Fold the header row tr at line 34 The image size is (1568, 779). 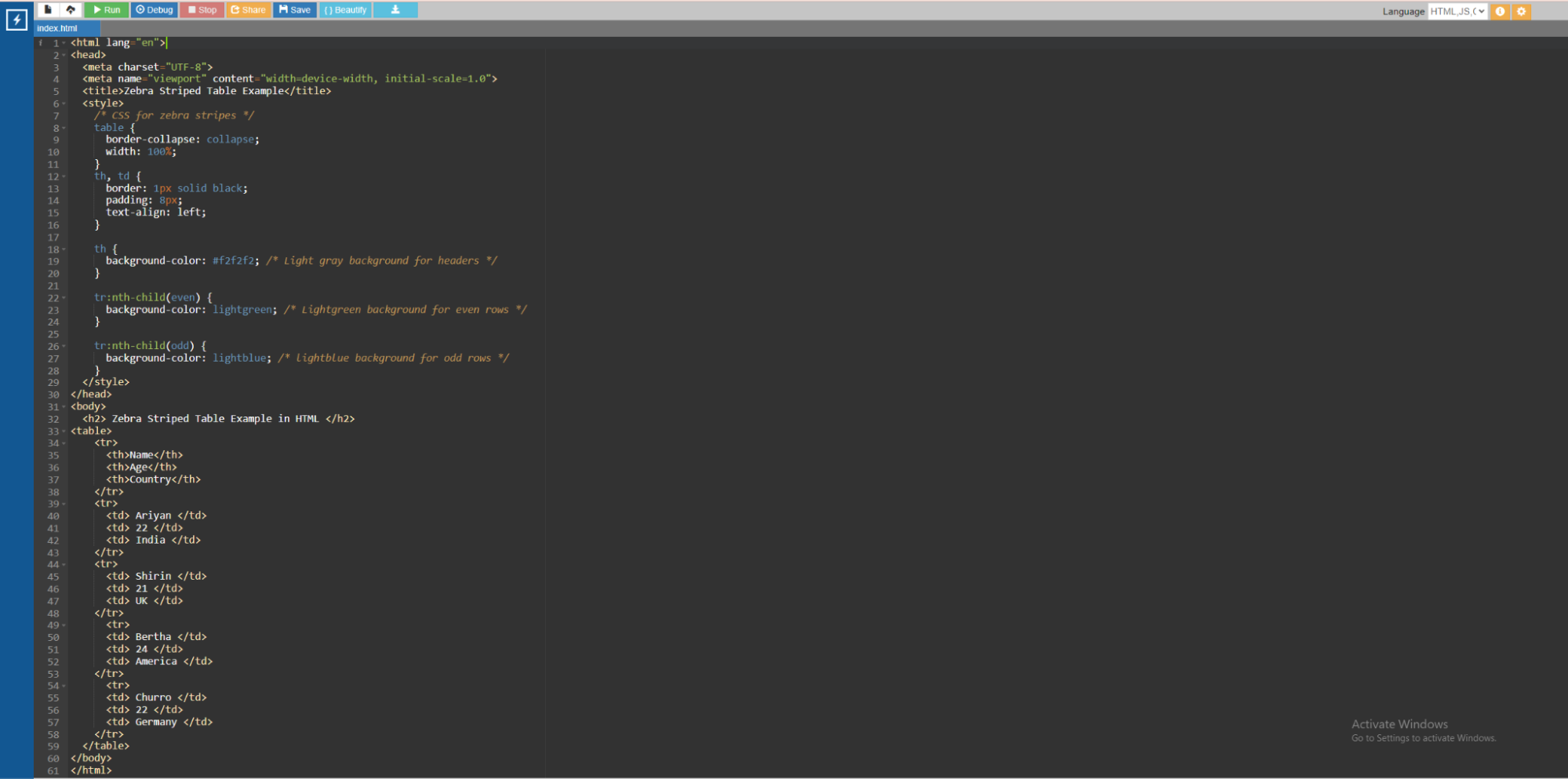(64, 443)
